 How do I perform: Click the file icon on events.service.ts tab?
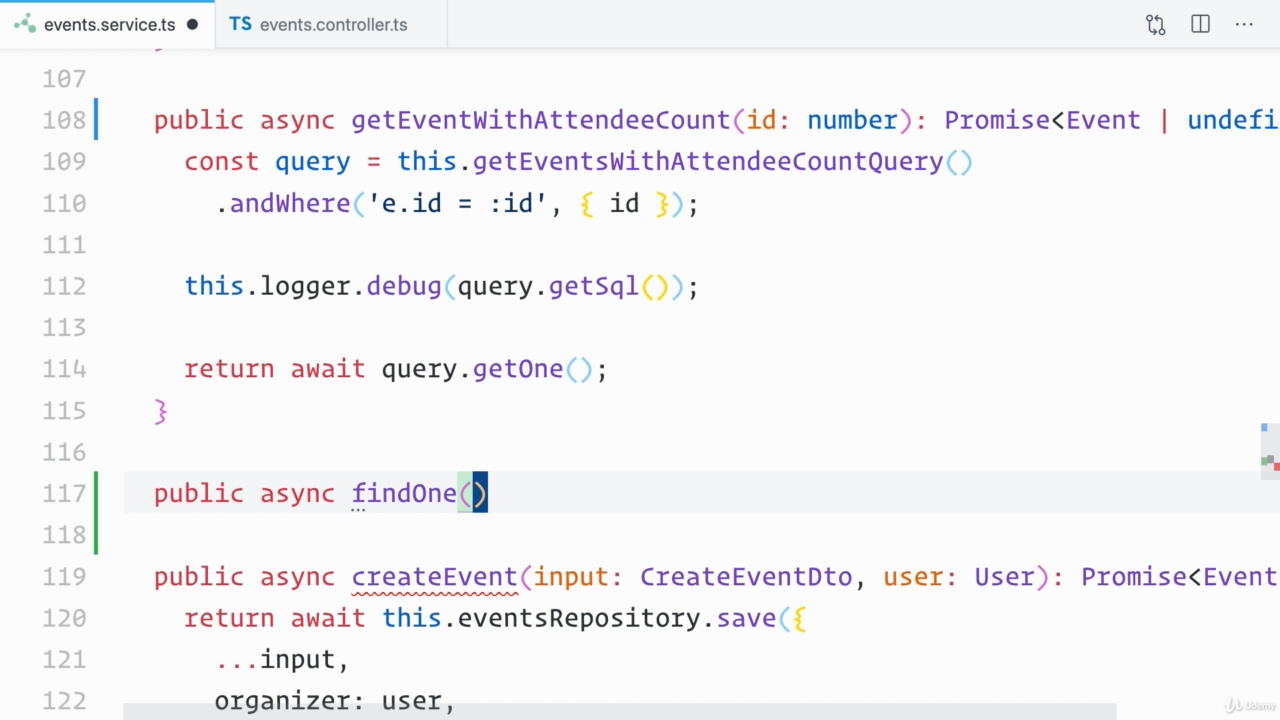(x=25, y=24)
